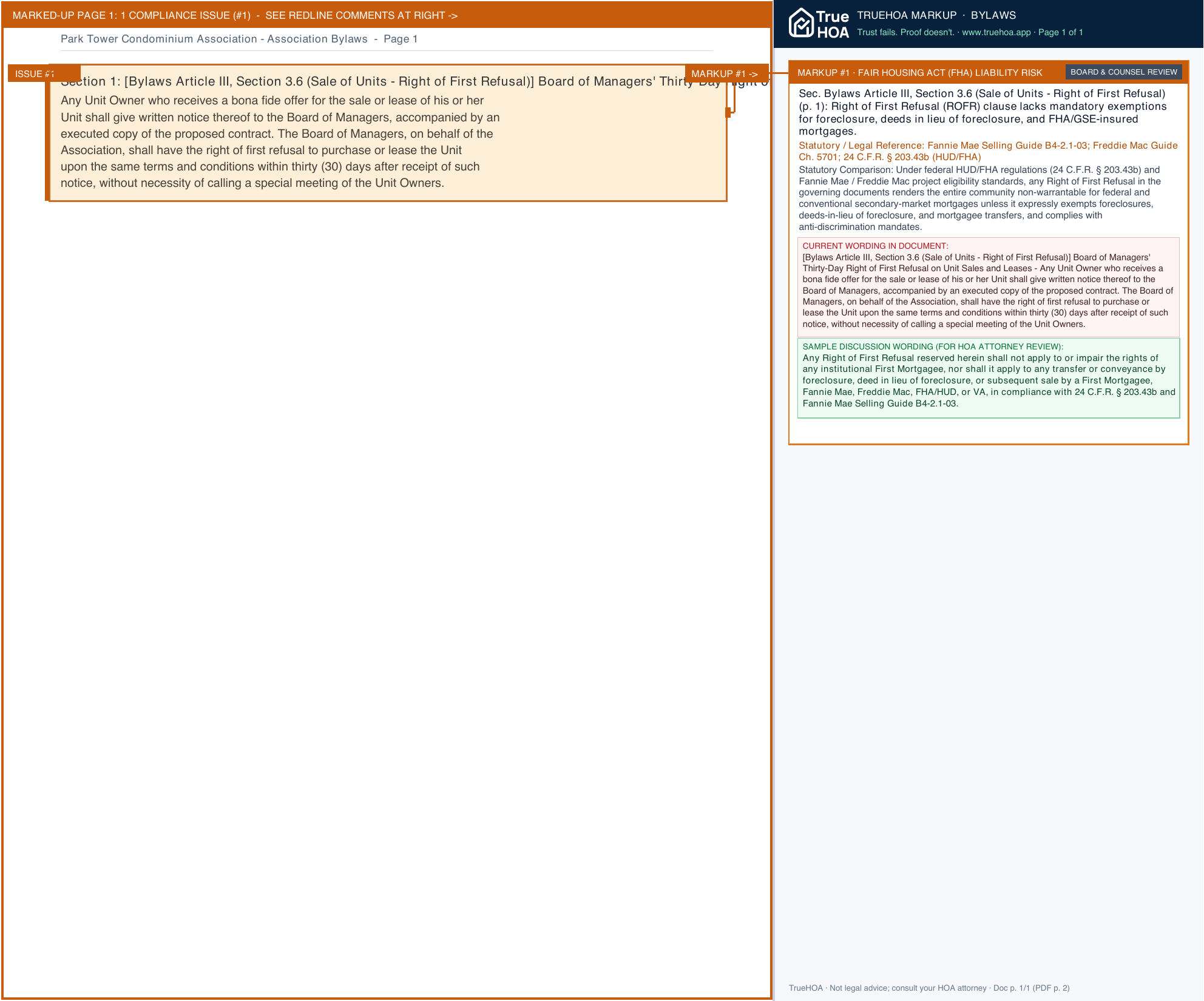
Task: Click the SAMPLE DISCUSSION WORDING heading
Action: 933,346
